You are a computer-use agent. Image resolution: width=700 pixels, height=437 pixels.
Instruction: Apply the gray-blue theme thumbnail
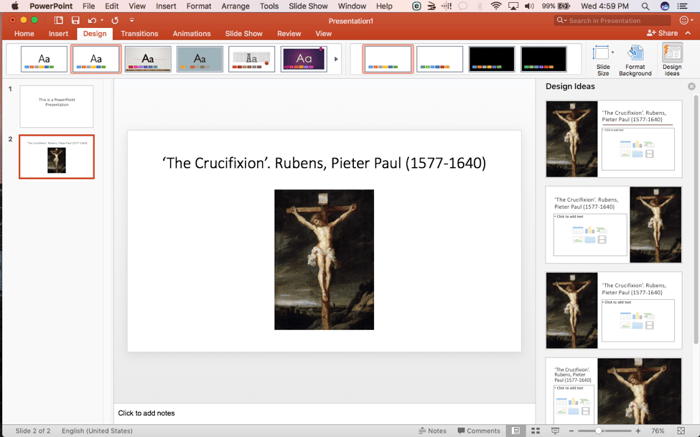pyautogui.click(x=200, y=59)
